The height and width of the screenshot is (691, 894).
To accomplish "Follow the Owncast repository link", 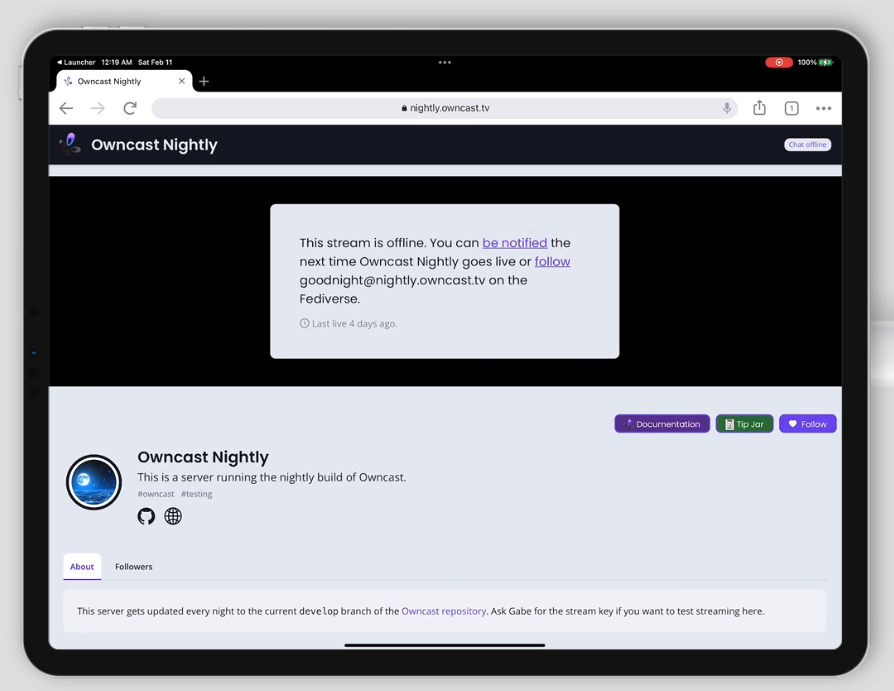I will 444,611.
